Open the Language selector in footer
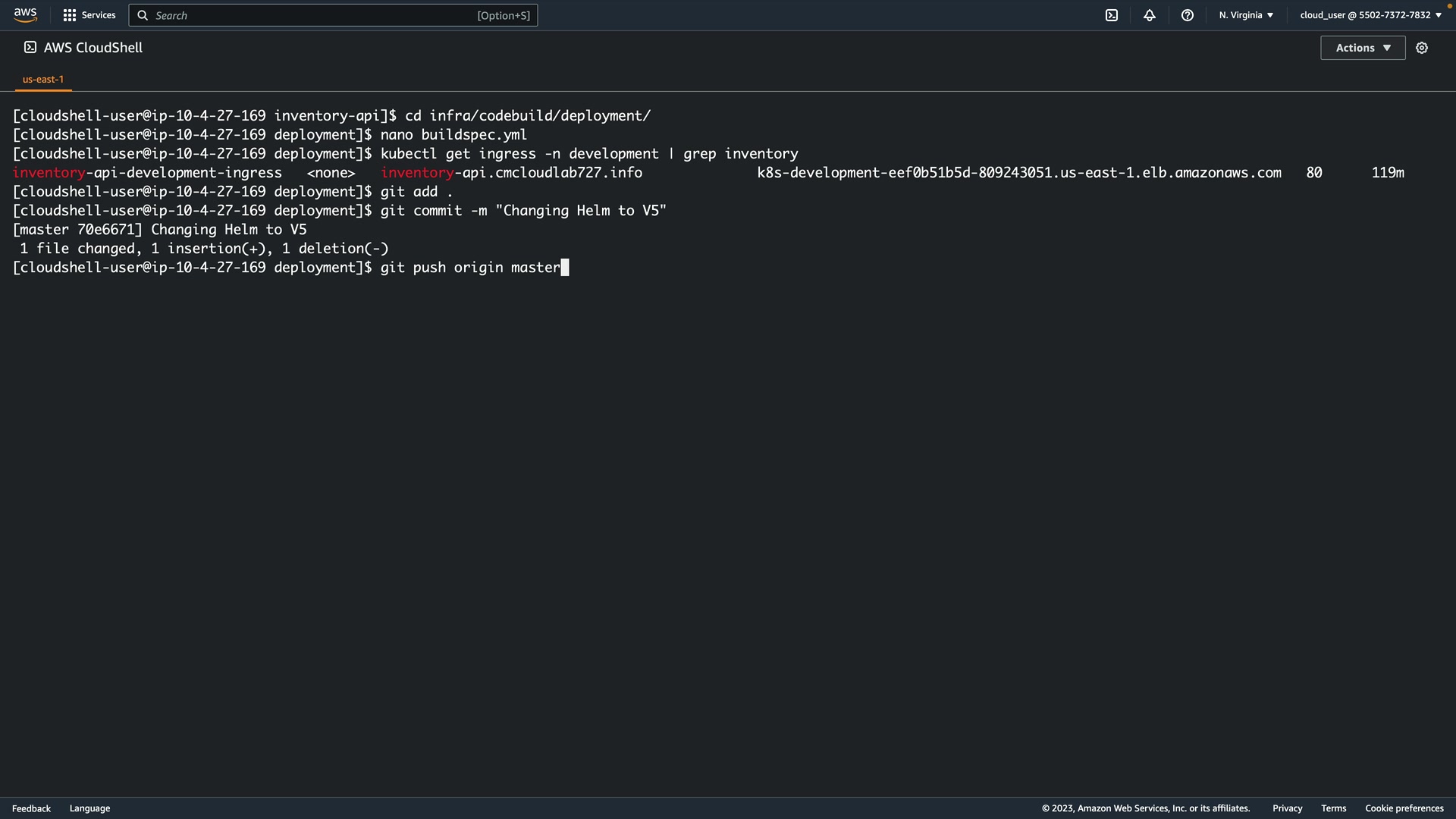This screenshot has width=1456, height=819. coord(89,808)
